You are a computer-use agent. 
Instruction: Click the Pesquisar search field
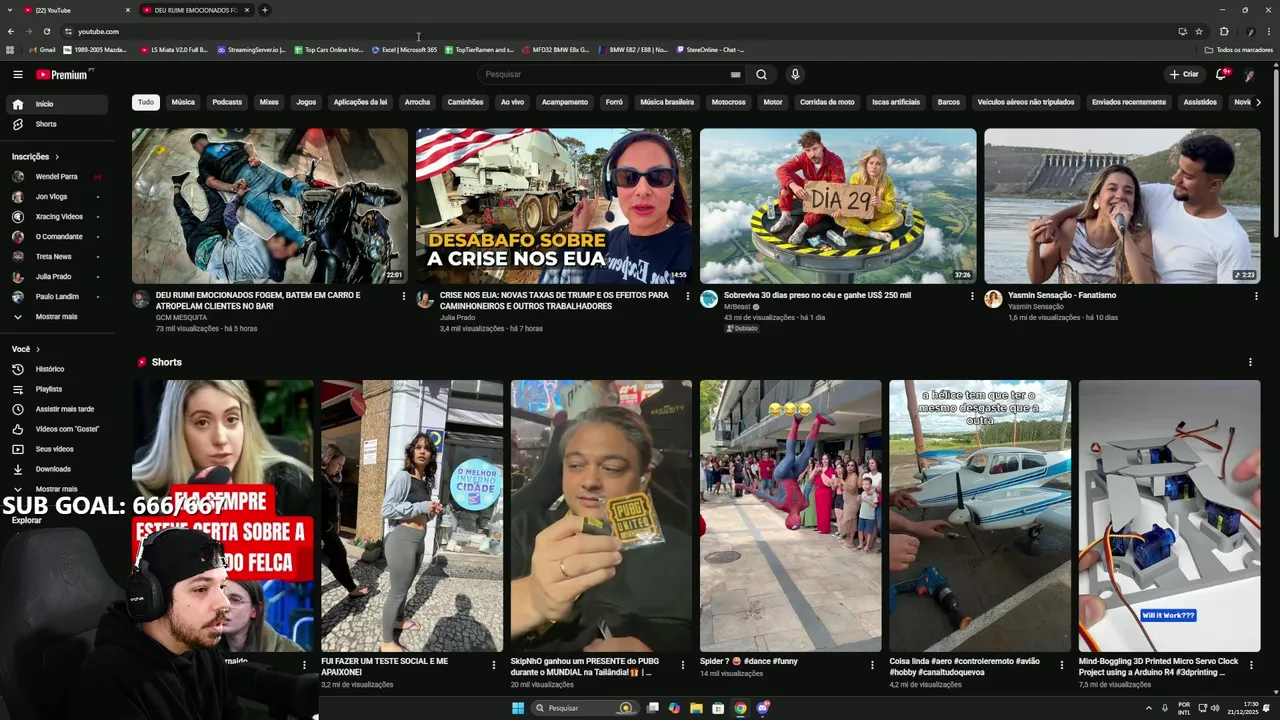[x=604, y=74]
